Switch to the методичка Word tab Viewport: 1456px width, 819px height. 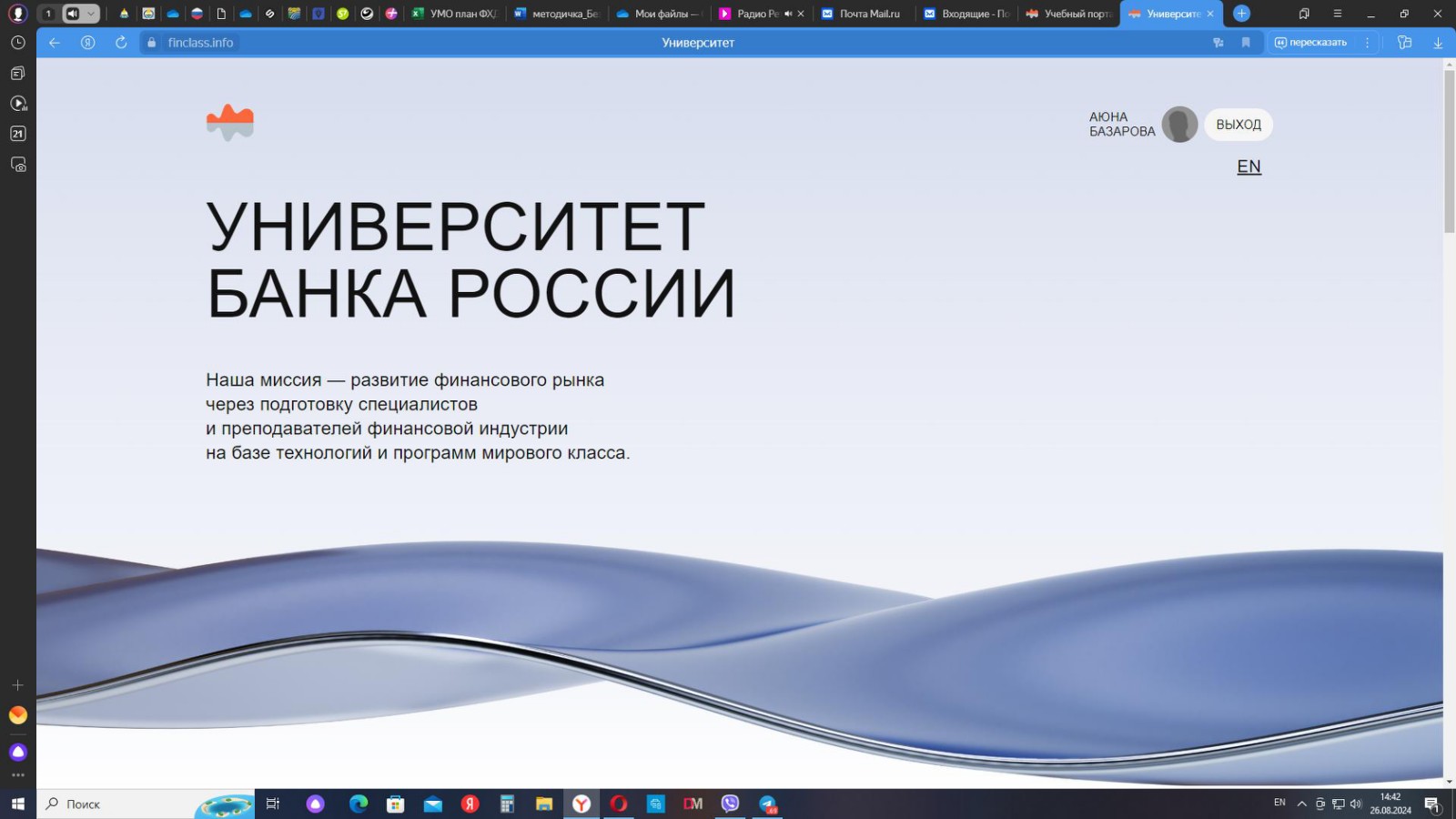click(x=557, y=14)
